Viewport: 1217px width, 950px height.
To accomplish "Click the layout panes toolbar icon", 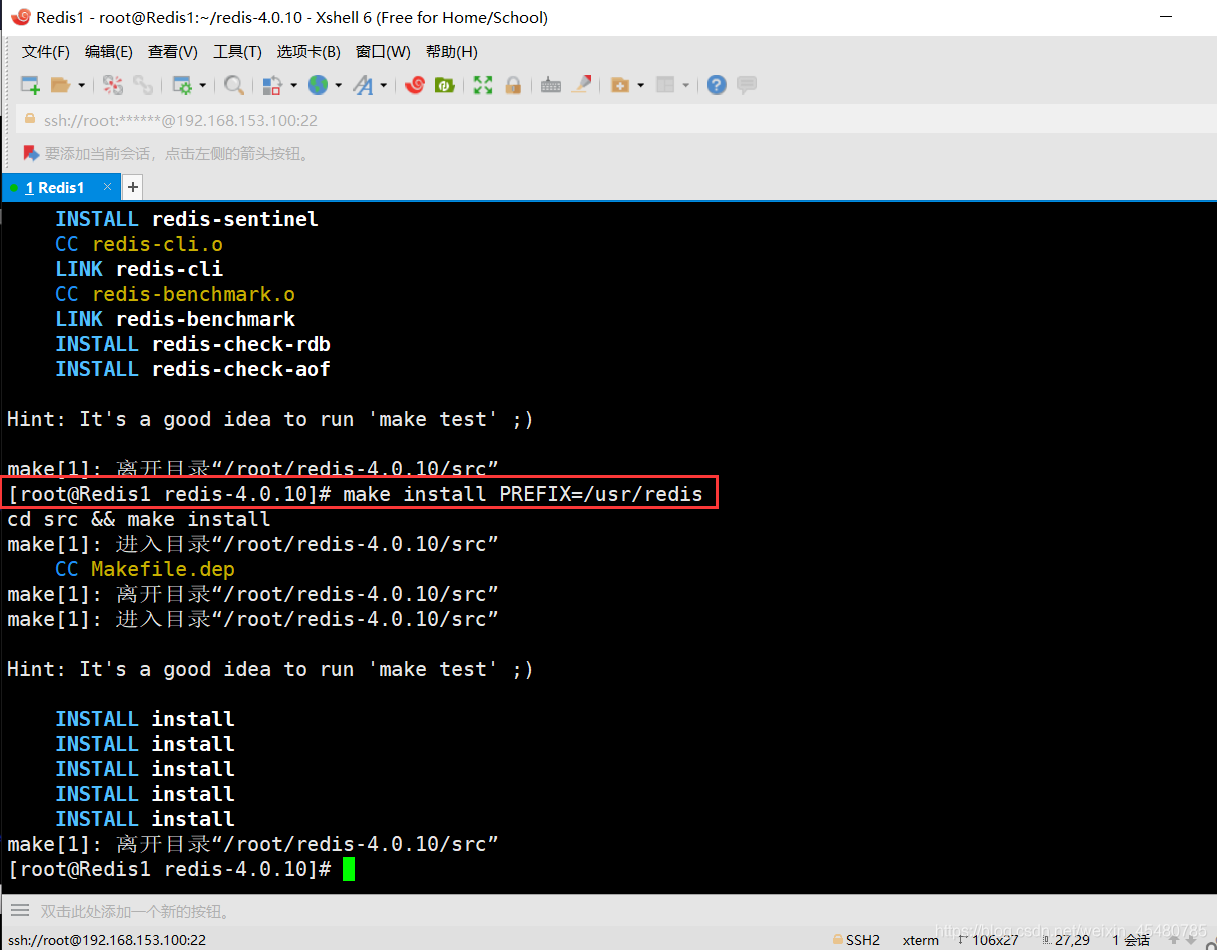I will [665, 85].
